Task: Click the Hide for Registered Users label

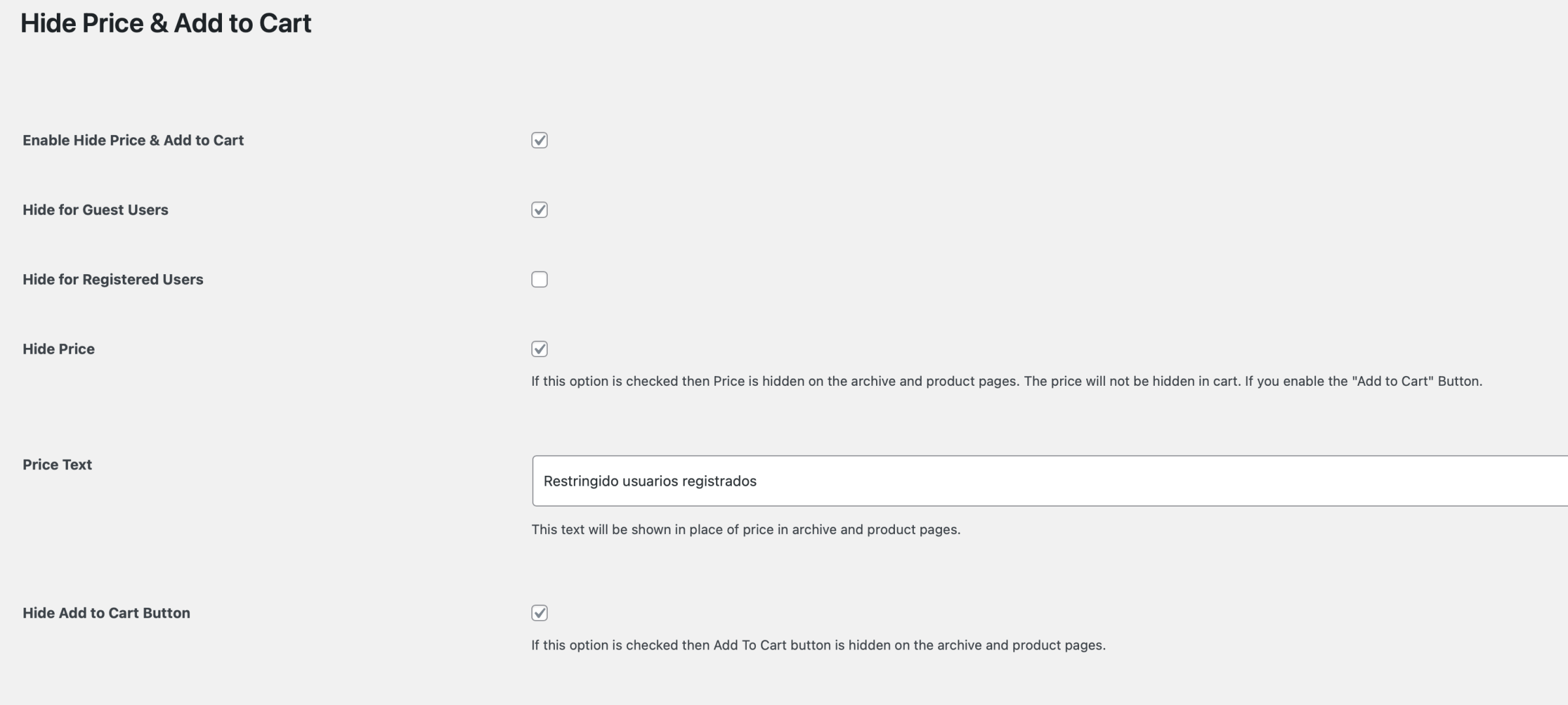Action: 113,279
